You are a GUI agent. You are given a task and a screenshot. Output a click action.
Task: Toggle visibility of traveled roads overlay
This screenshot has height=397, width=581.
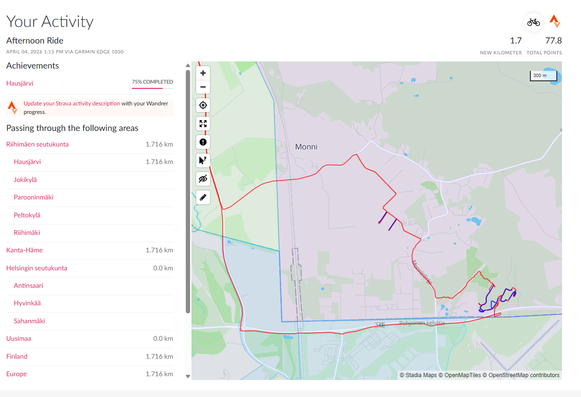point(203,179)
